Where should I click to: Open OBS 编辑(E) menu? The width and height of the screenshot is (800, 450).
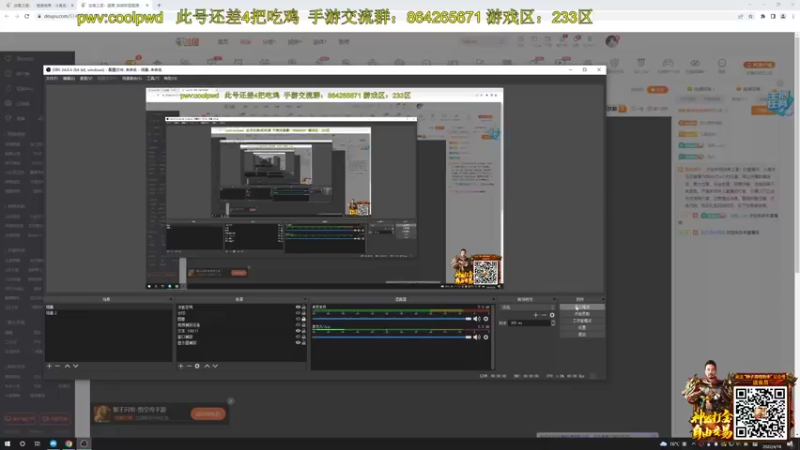coord(69,79)
